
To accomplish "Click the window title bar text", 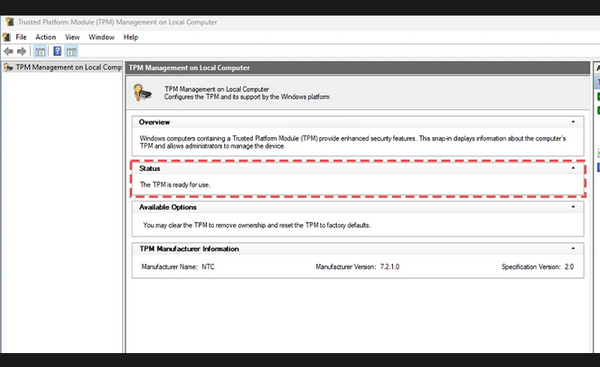I will (117, 22).
